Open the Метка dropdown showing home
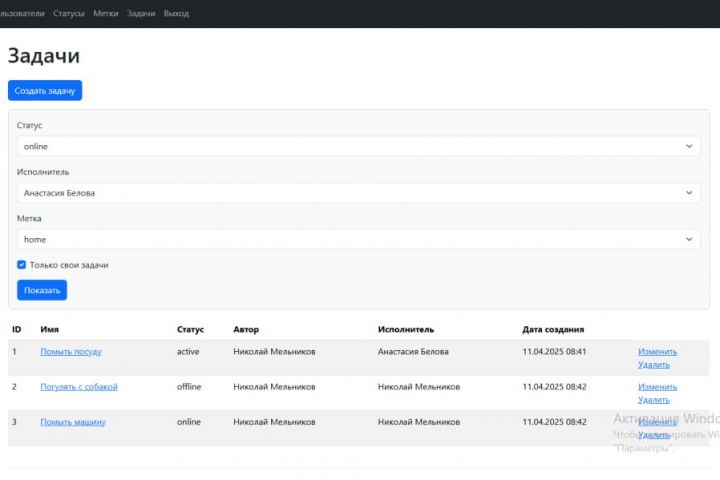Image resolution: width=720 pixels, height=480 pixels. 359,239
